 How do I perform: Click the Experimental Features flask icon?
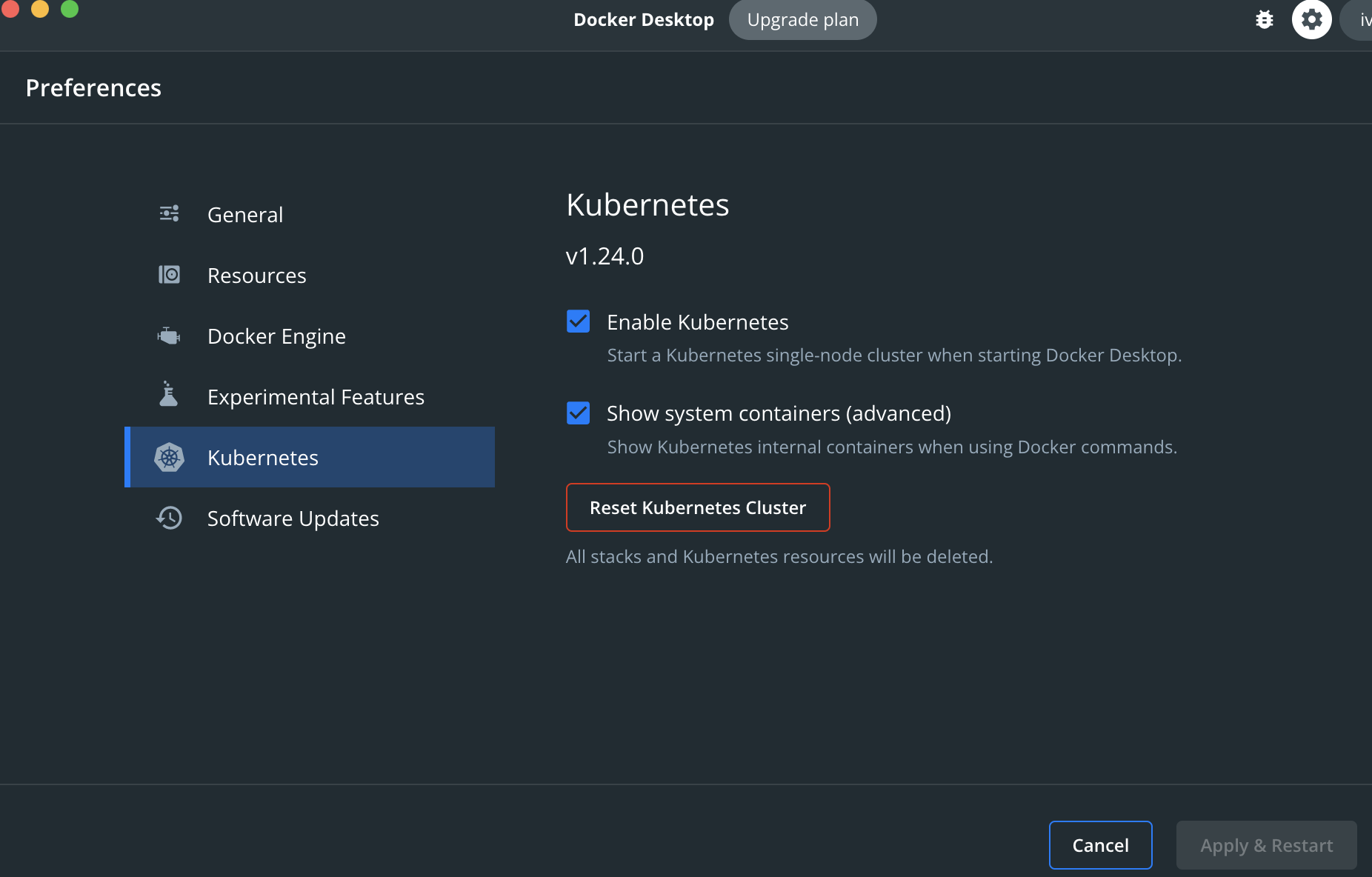pyautogui.click(x=169, y=395)
